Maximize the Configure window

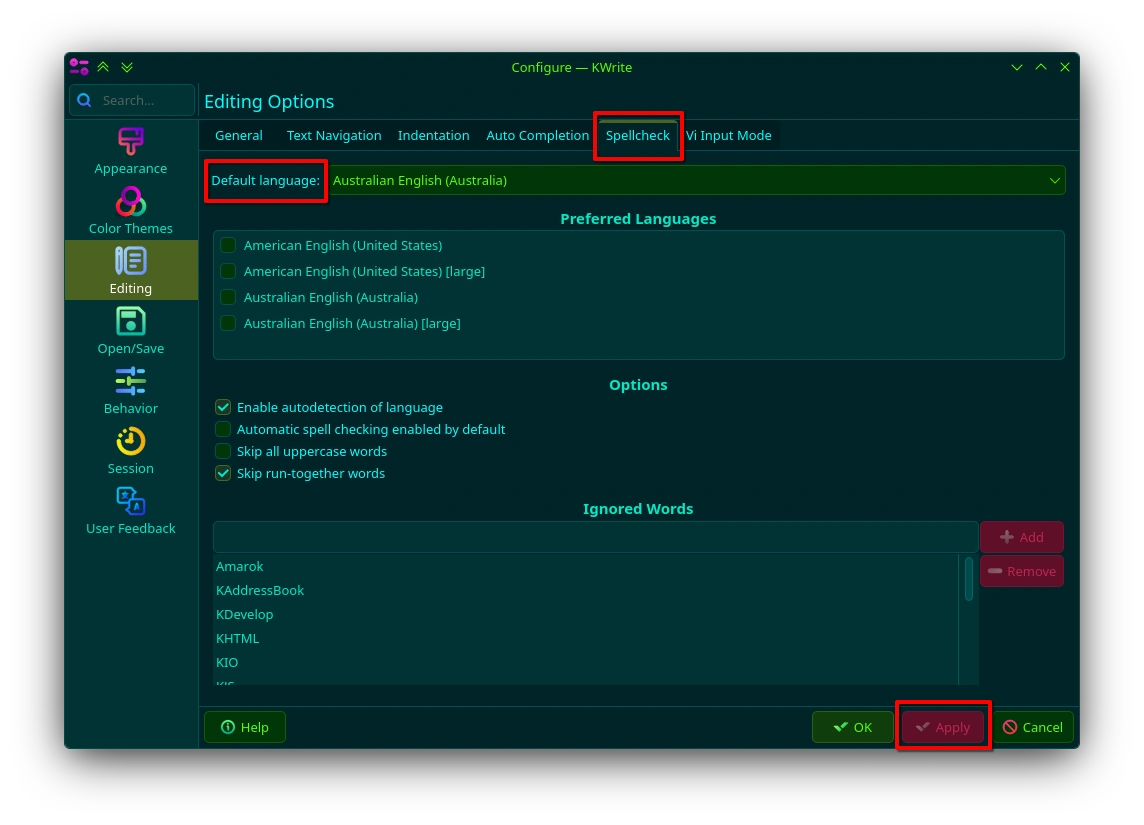(x=1041, y=67)
